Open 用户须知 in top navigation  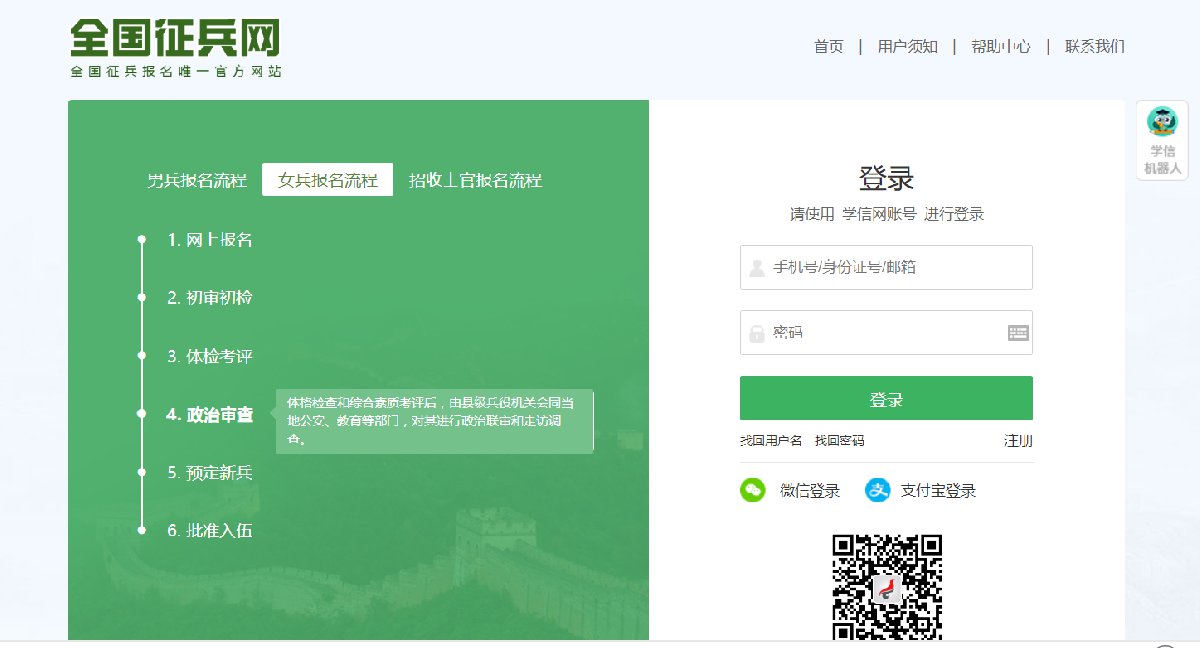coord(907,47)
